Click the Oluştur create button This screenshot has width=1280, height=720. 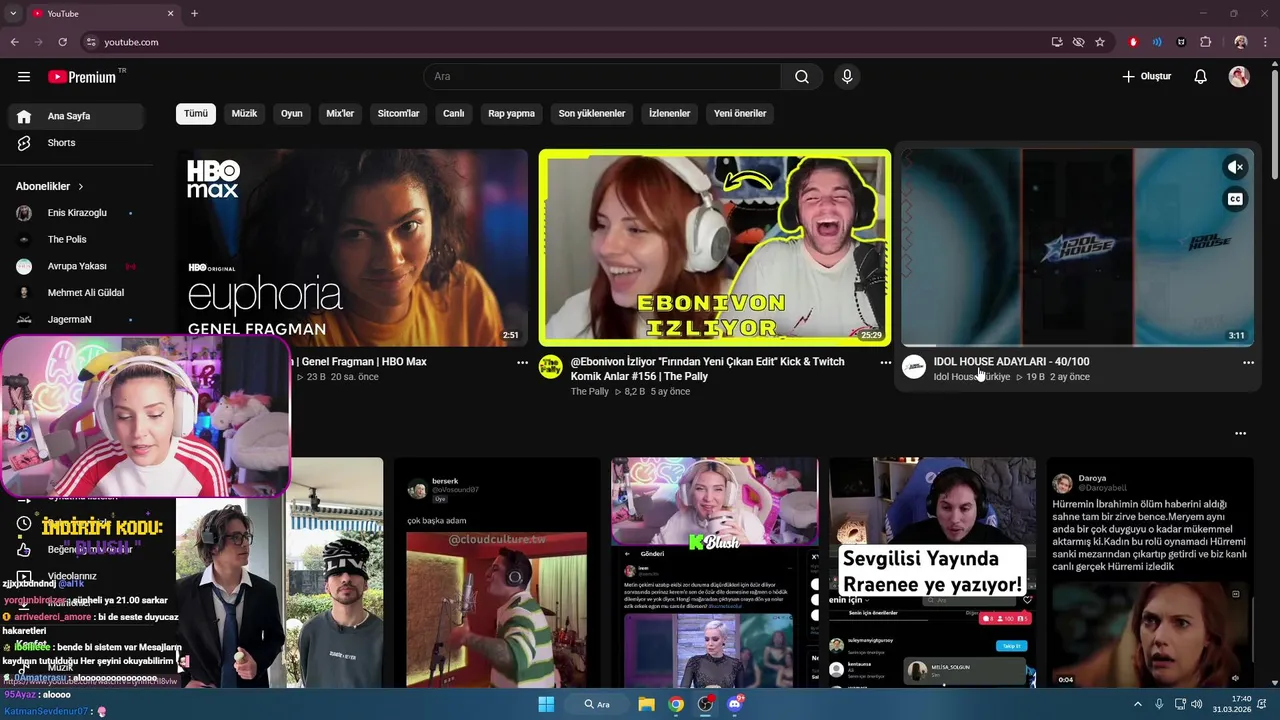(1146, 77)
